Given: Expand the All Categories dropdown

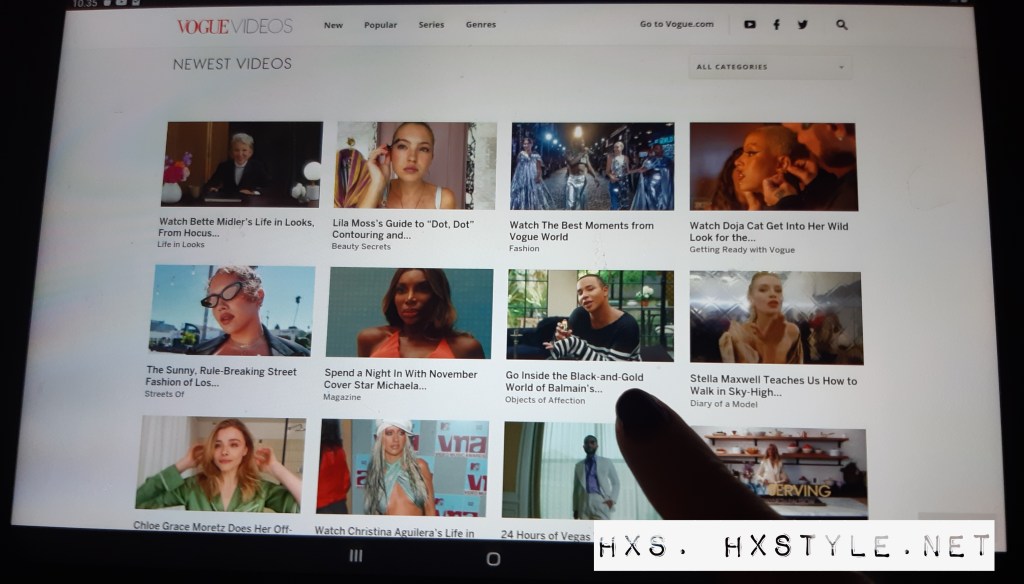Looking at the screenshot, I should [770, 67].
